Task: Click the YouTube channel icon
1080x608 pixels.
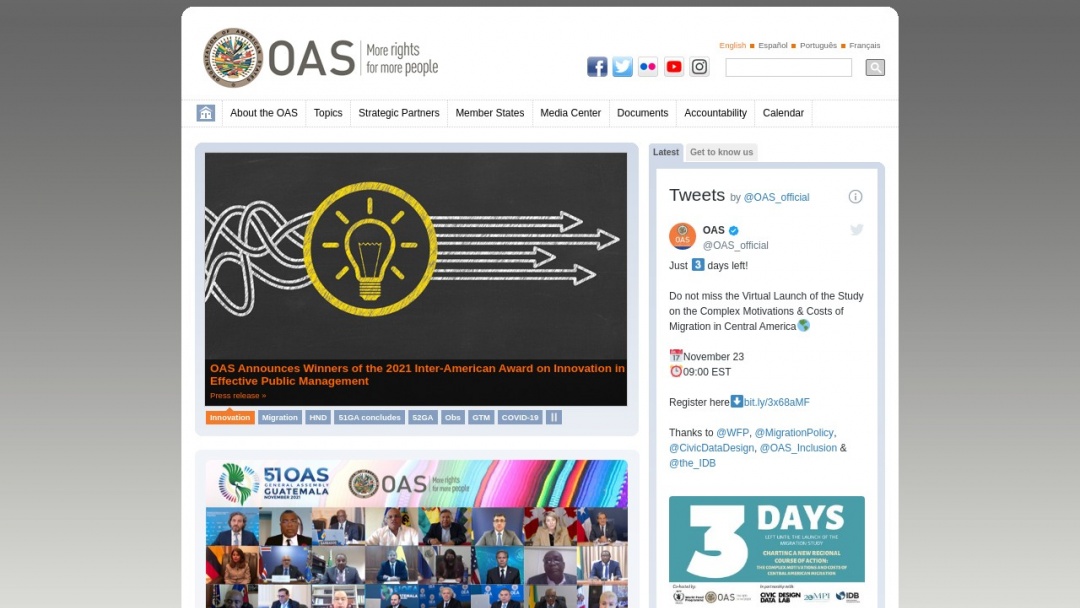Action: [673, 66]
